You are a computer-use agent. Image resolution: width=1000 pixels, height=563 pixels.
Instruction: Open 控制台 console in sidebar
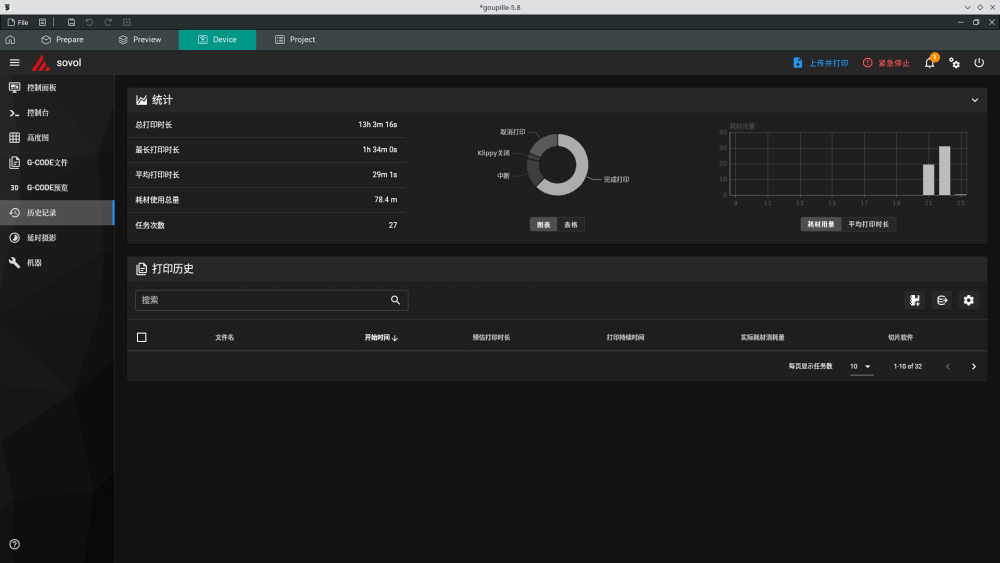coord(57,113)
